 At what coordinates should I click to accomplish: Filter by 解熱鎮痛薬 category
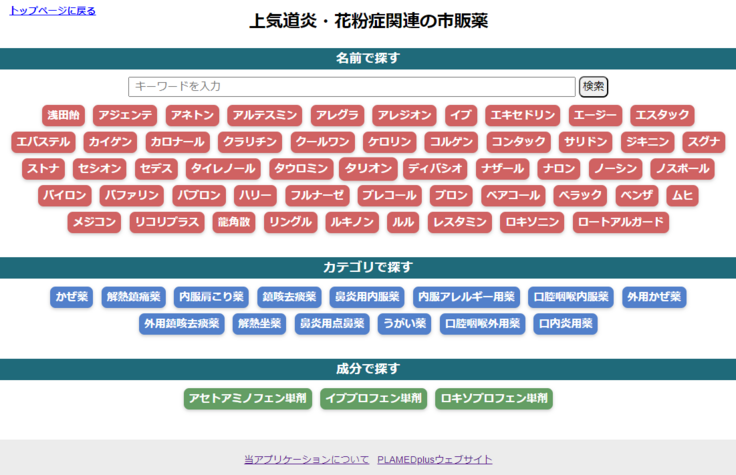point(134,297)
